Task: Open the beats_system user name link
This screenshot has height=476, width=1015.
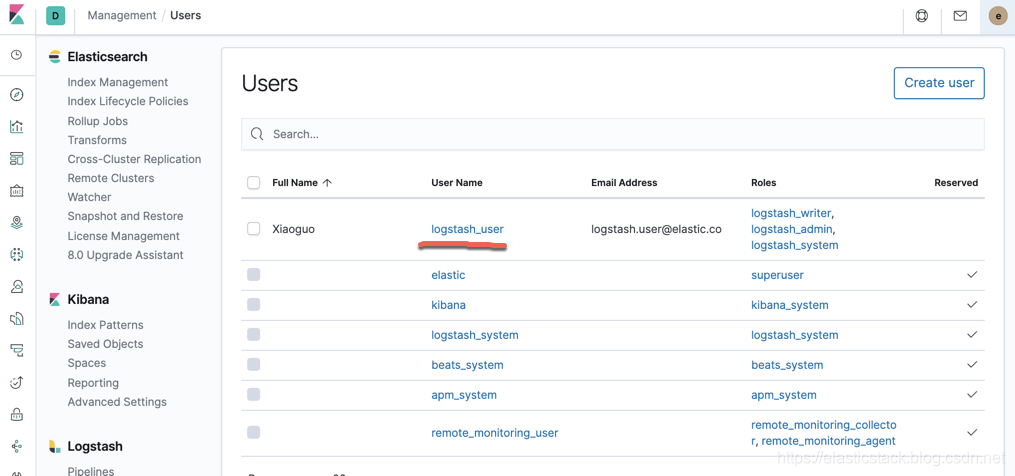Action: pos(467,365)
